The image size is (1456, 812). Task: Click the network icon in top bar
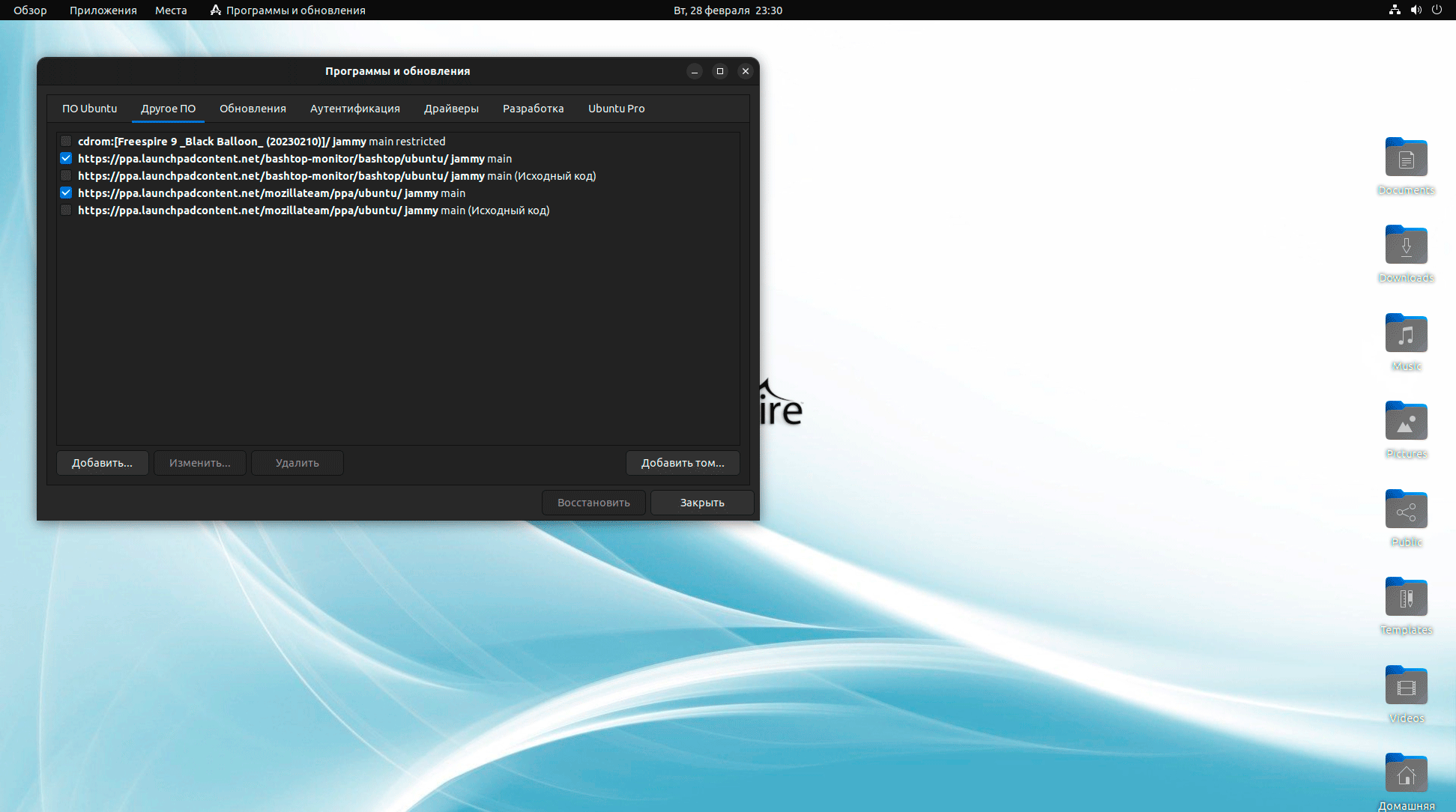coord(1395,10)
